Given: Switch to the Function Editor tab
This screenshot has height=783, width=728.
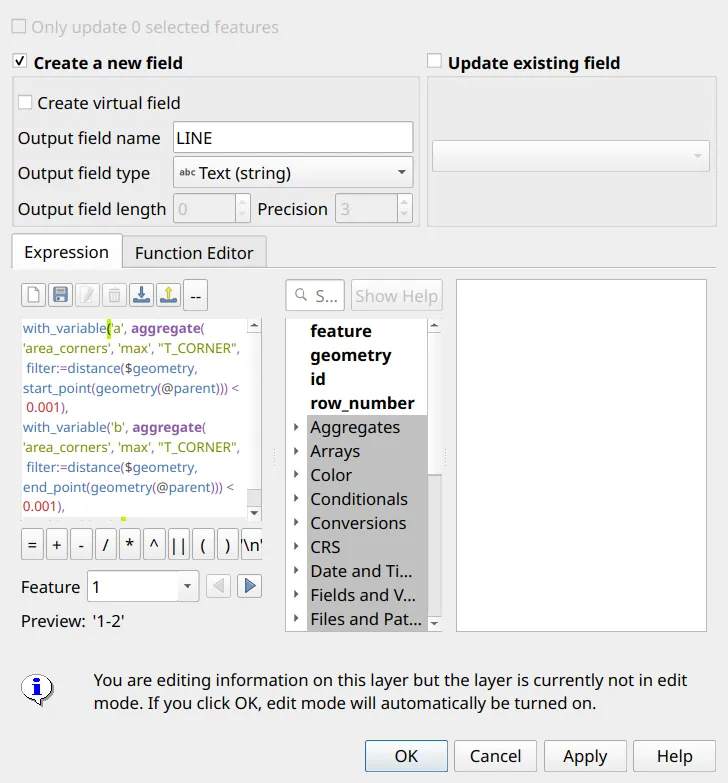Looking at the screenshot, I should (x=194, y=253).
